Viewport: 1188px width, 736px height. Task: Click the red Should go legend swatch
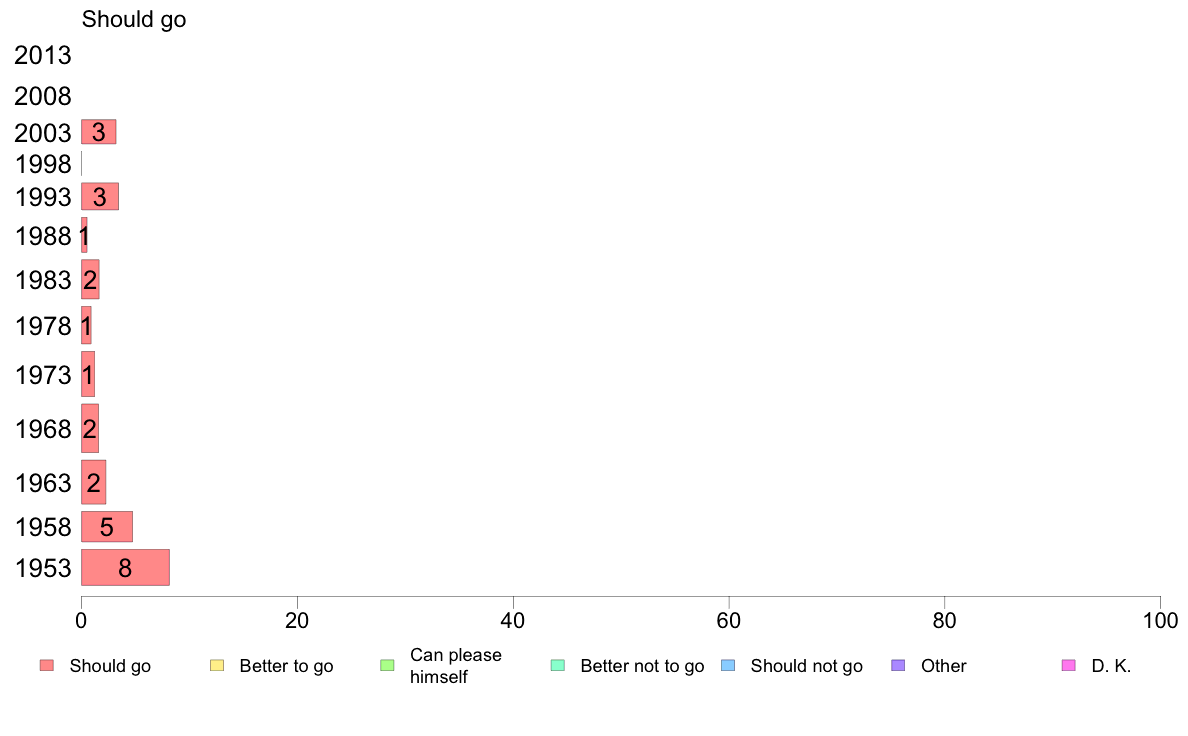click(47, 666)
